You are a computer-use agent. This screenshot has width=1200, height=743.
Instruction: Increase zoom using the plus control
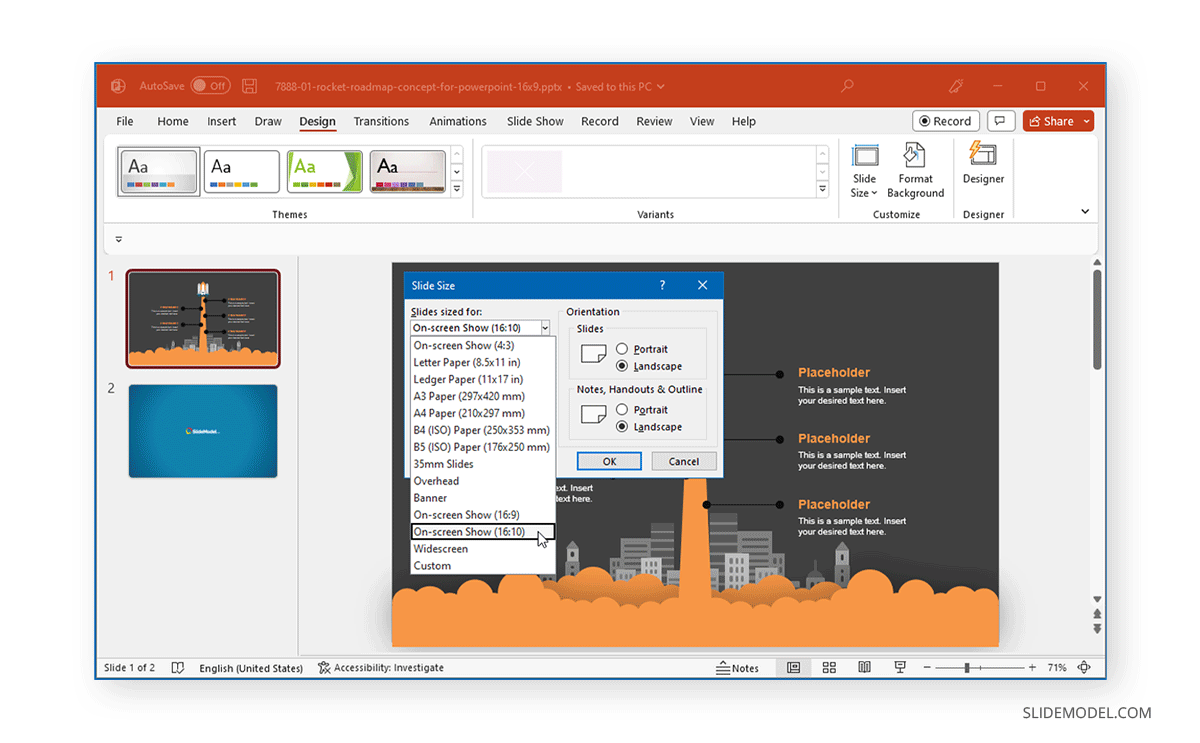1032,667
